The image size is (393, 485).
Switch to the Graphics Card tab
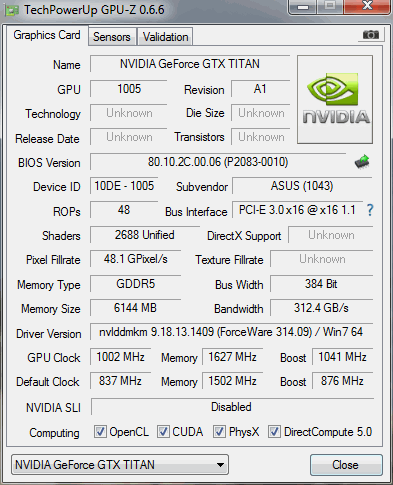pos(47,35)
